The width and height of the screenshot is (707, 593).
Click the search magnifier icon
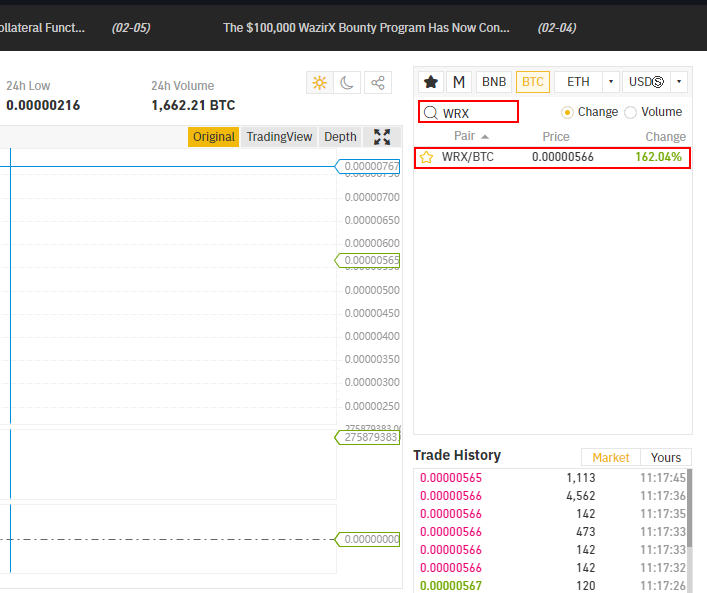tap(431, 112)
